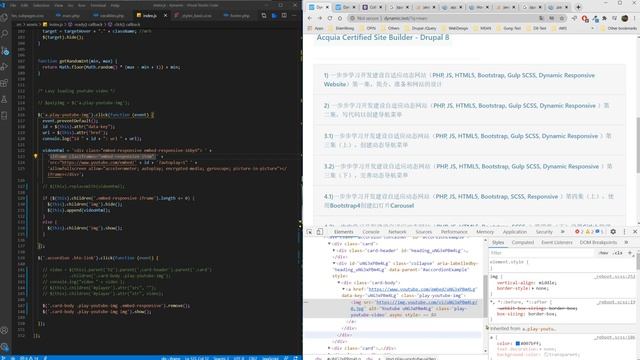This screenshot has height=360, width=640.
Task: Switch to the Security DevTools tab
Action: pos(544,232)
